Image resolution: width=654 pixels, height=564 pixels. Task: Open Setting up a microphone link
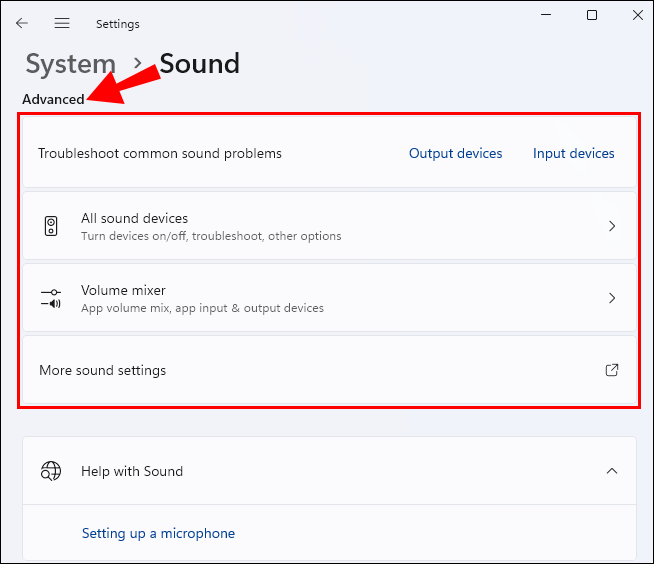pyautogui.click(x=158, y=533)
